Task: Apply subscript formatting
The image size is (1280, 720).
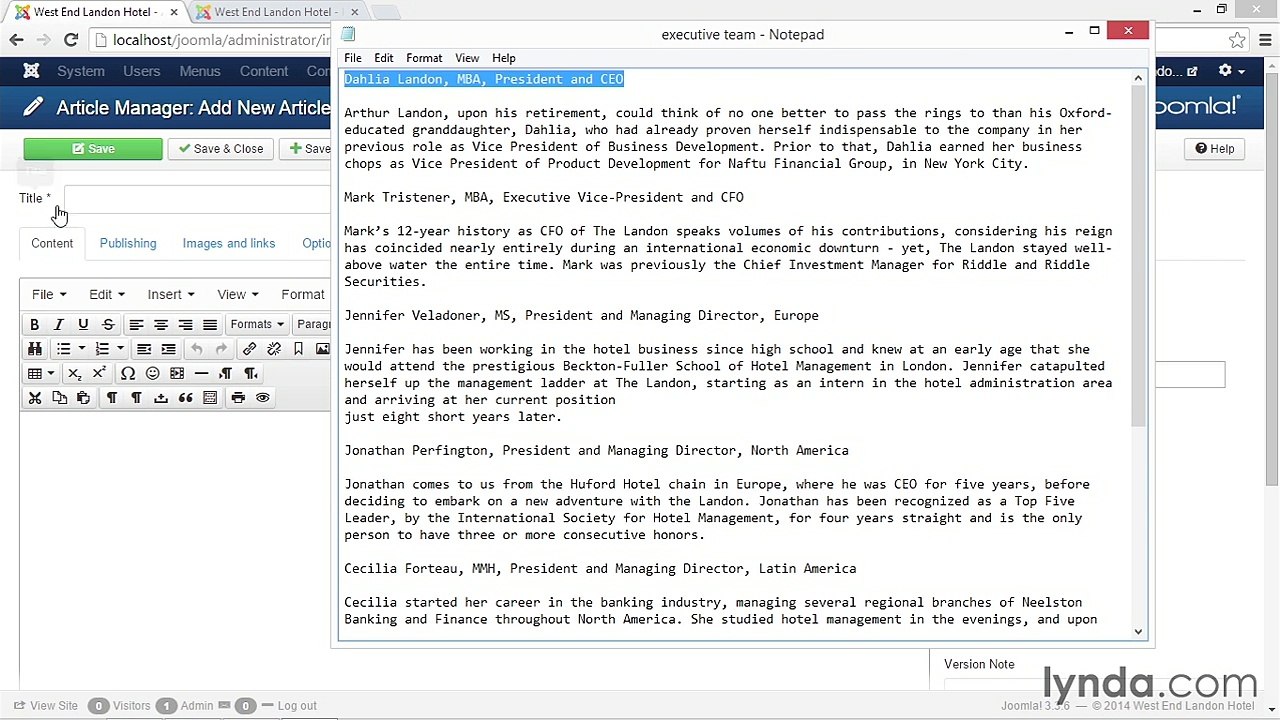Action: pyautogui.click(x=74, y=373)
